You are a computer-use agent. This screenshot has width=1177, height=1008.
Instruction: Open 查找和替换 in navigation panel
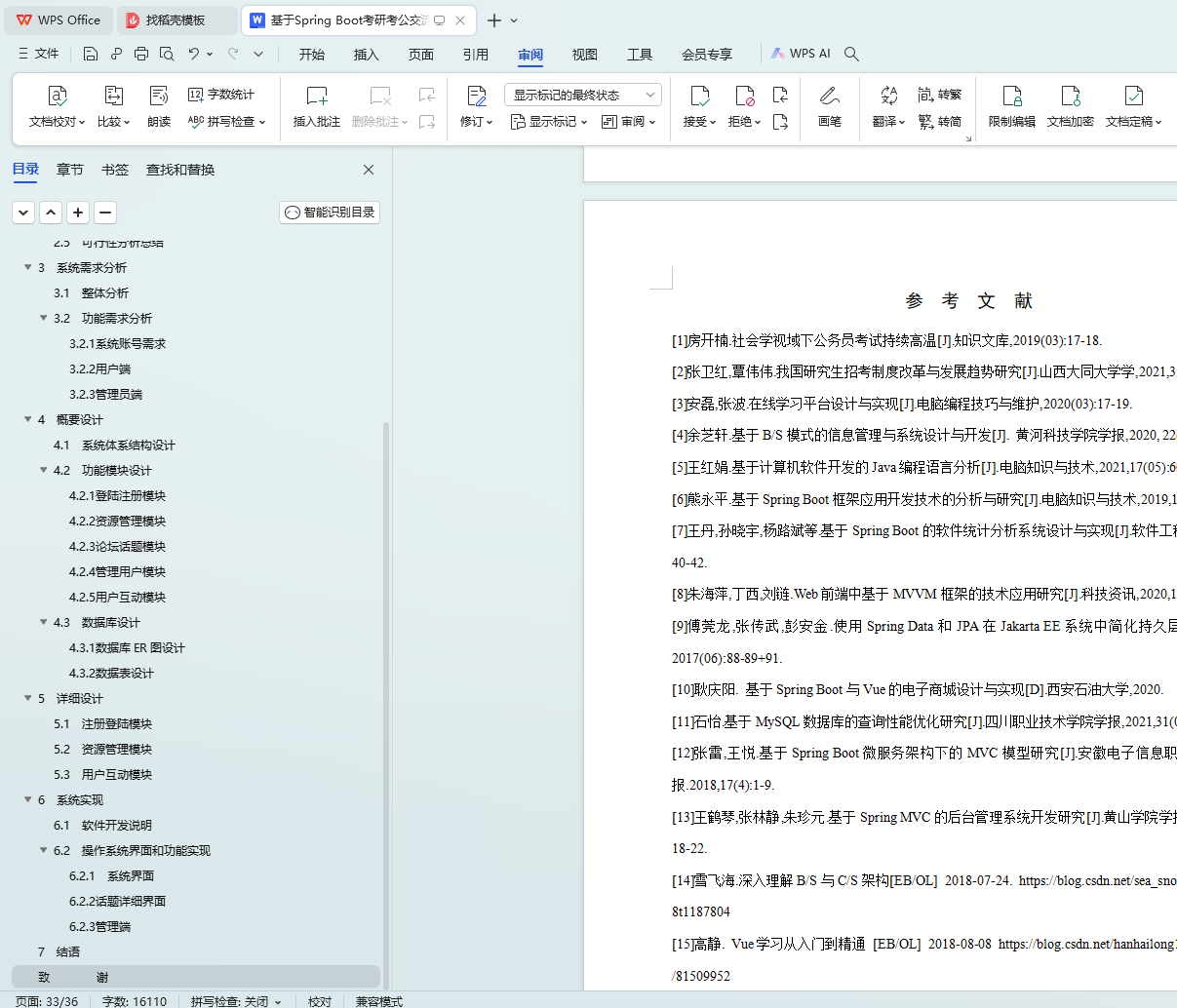click(x=180, y=170)
